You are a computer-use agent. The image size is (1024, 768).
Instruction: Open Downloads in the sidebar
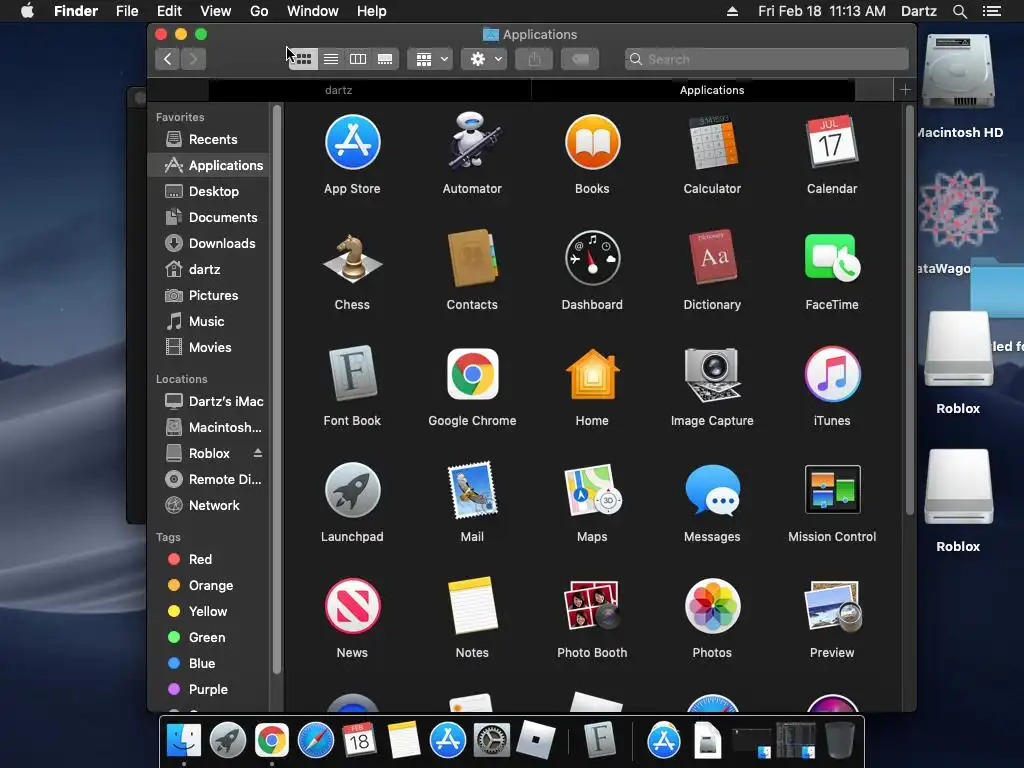click(x=209, y=244)
